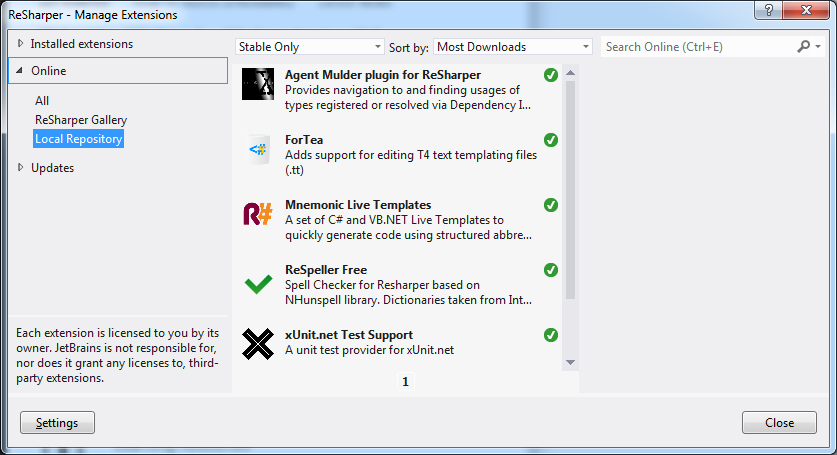Image resolution: width=837 pixels, height=455 pixels.
Task: Click the search magnifier icon
Action: click(804, 47)
